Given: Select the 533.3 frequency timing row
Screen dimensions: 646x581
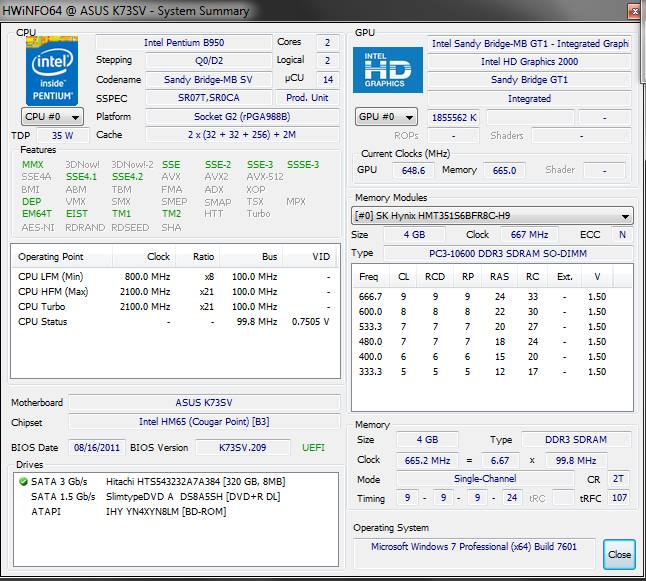Looking at the screenshot, I should (492, 327).
